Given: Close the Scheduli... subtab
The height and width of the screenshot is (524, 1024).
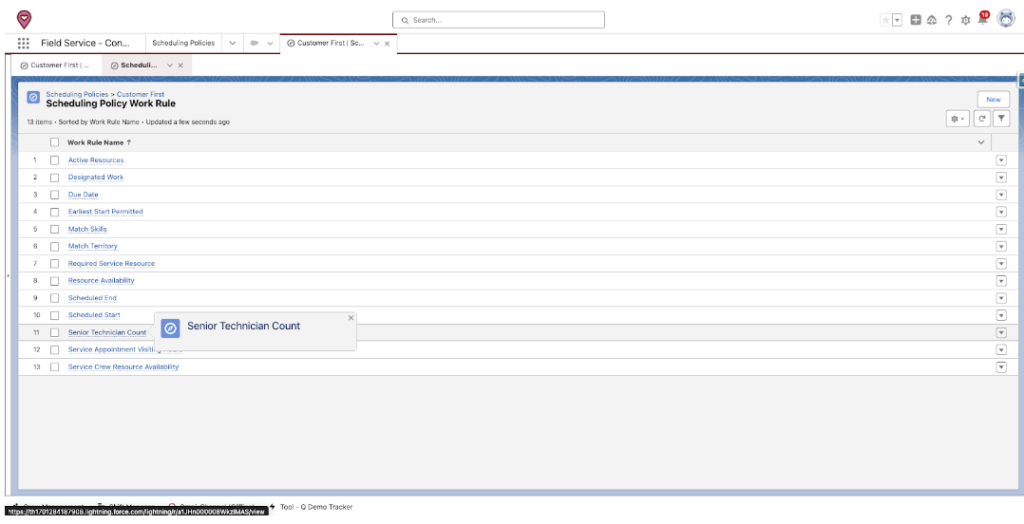Looking at the screenshot, I should pyautogui.click(x=181, y=65).
